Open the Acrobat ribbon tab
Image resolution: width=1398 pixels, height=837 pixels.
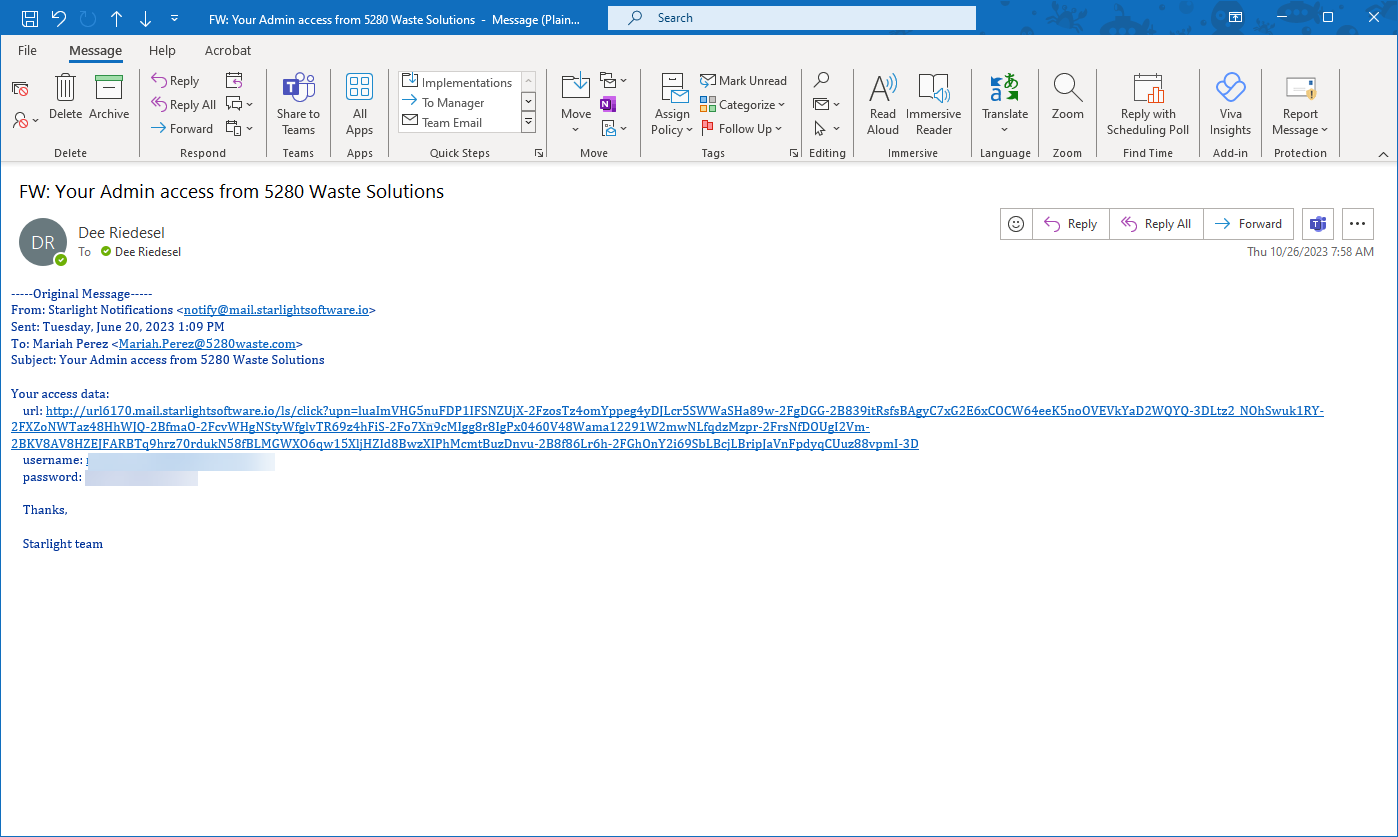228,50
